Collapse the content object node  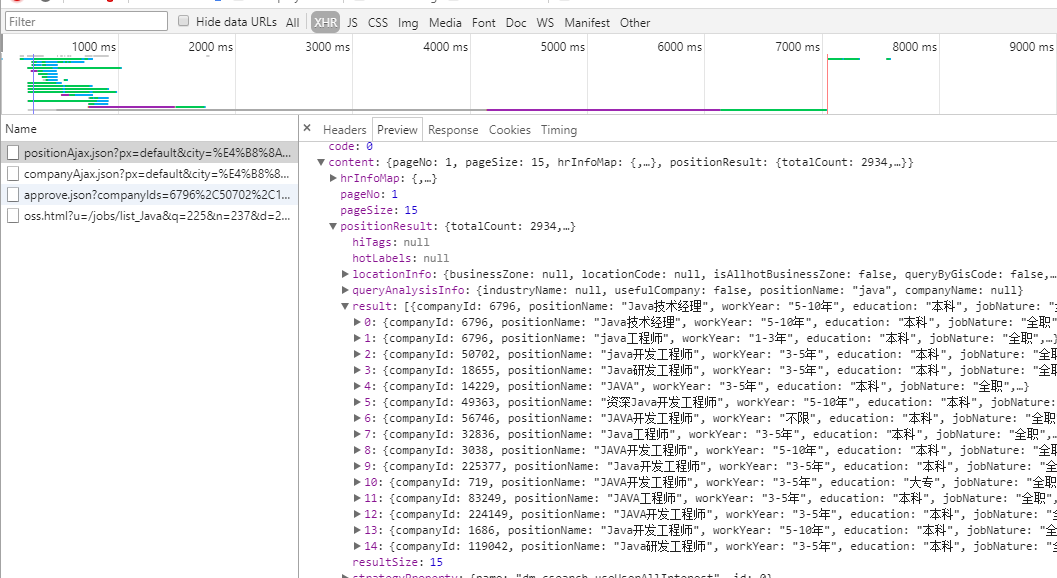(x=322, y=163)
